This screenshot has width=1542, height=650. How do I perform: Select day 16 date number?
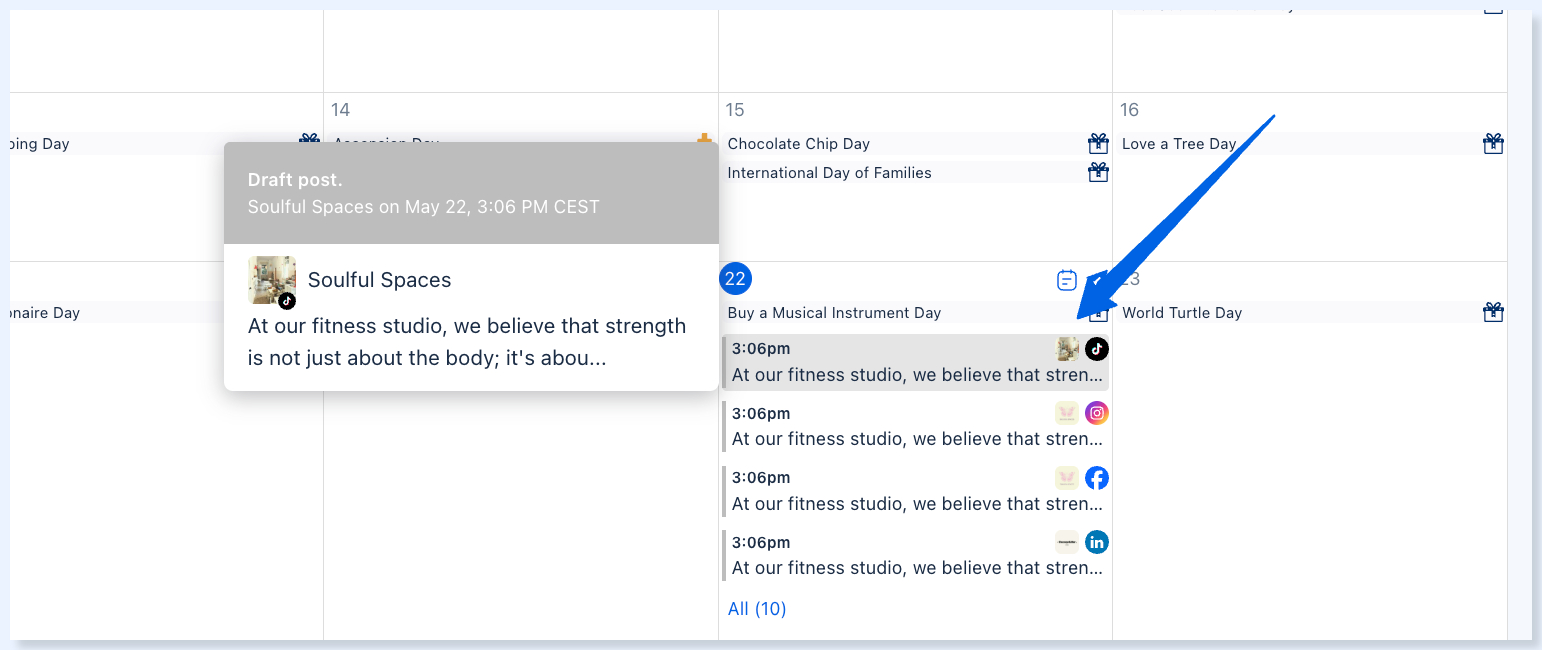click(1129, 110)
